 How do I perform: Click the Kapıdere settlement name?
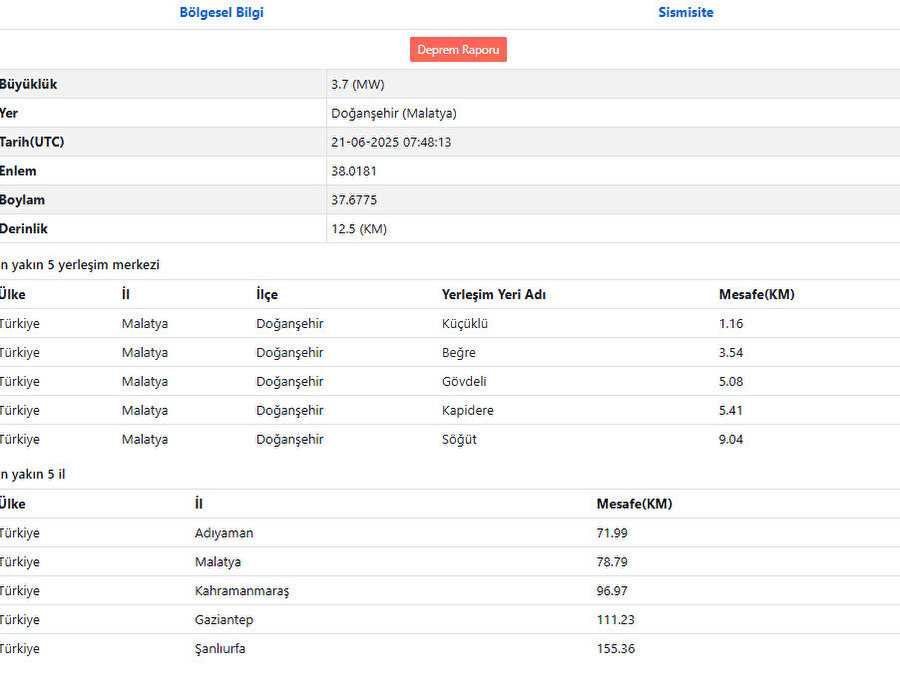467,411
